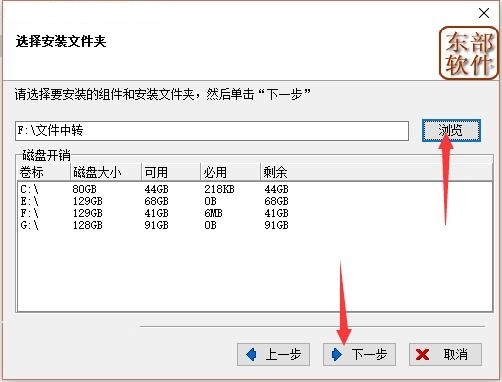Click 128GB disk size for G drive
Viewport: 502px width, 382px height.
pos(87,225)
